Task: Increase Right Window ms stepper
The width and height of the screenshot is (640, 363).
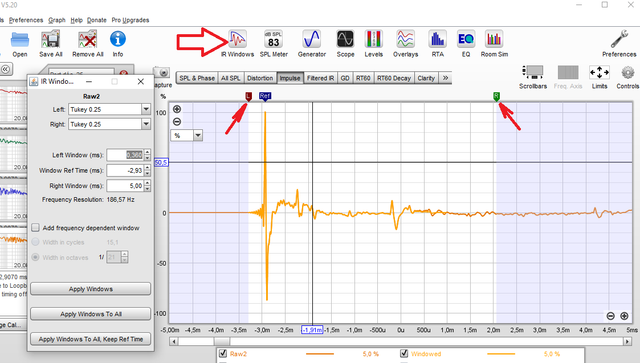Action: coord(147,183)
